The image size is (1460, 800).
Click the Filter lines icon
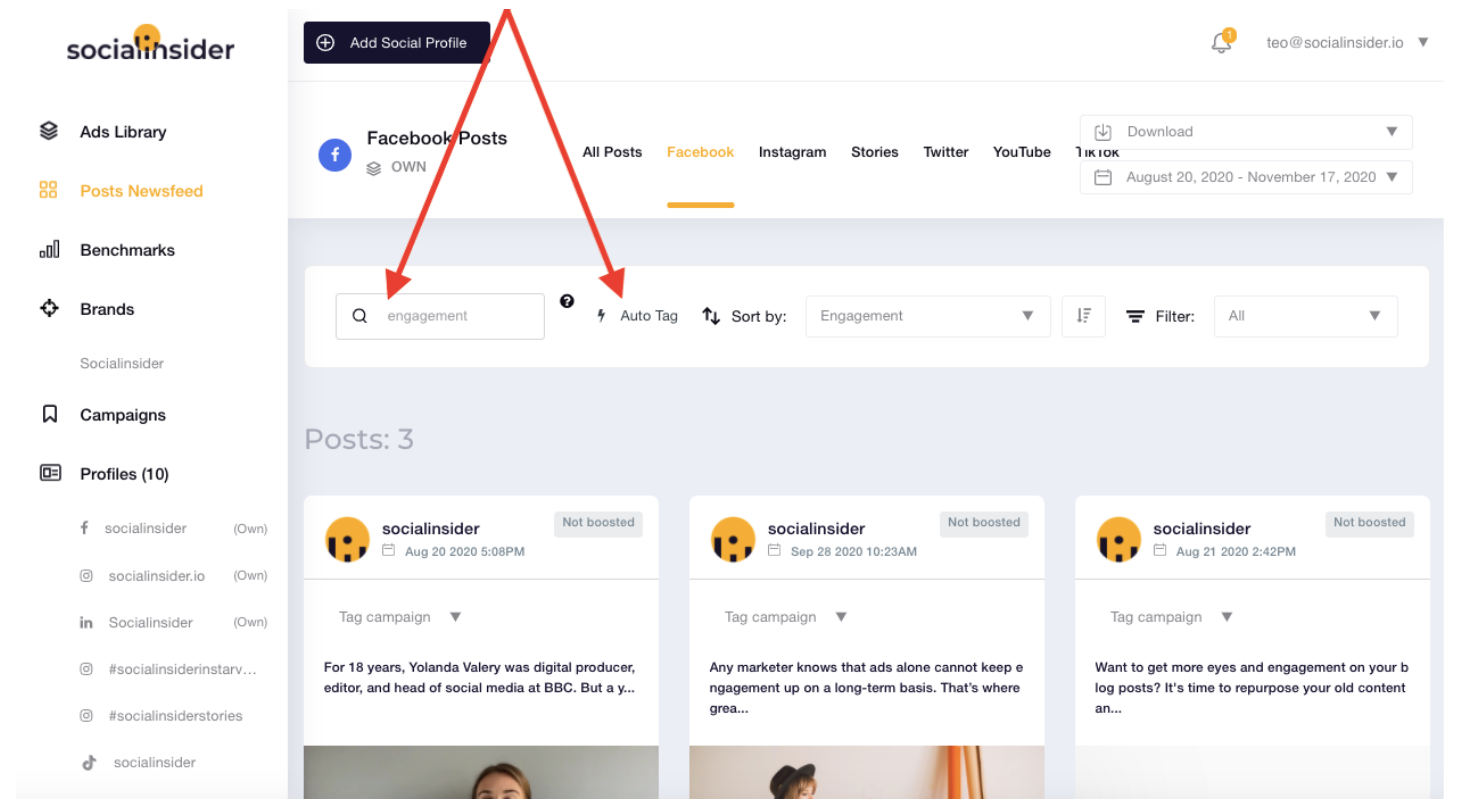pyautogui.click(x=1135, y=316)
